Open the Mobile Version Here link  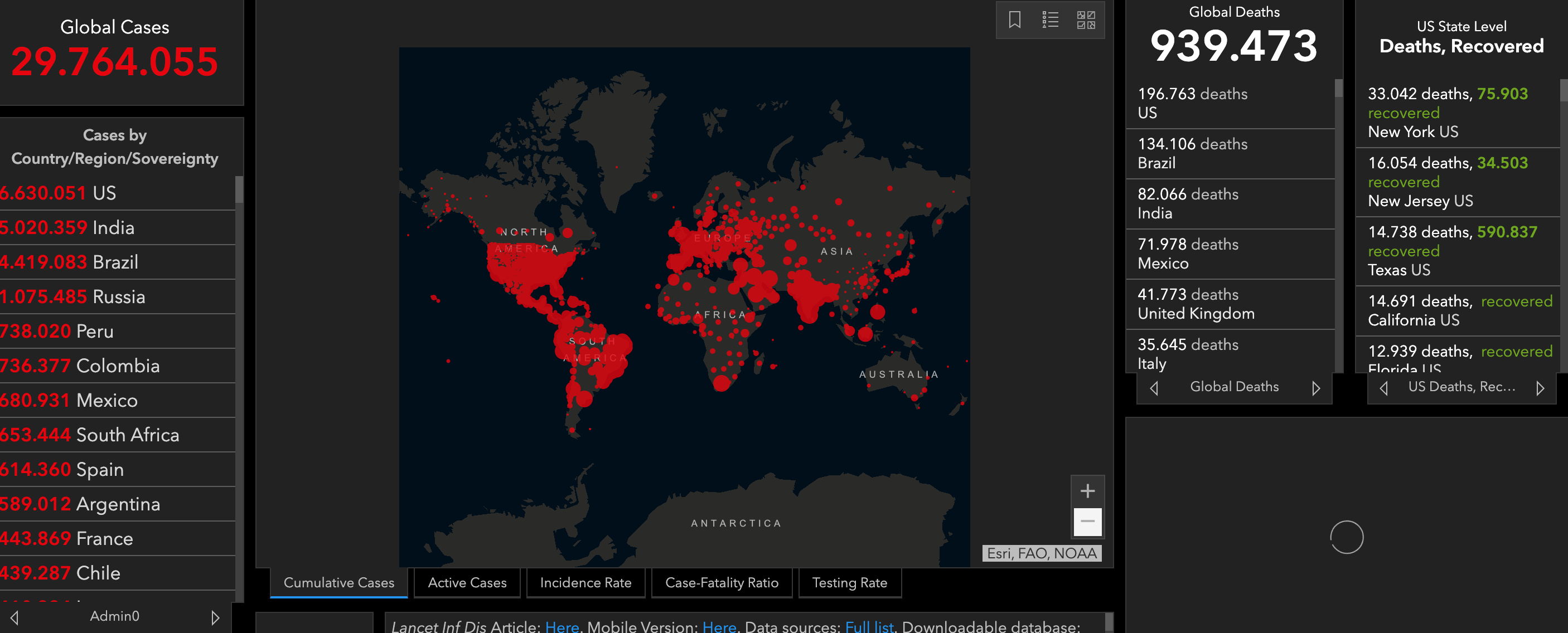click(719, 626)
